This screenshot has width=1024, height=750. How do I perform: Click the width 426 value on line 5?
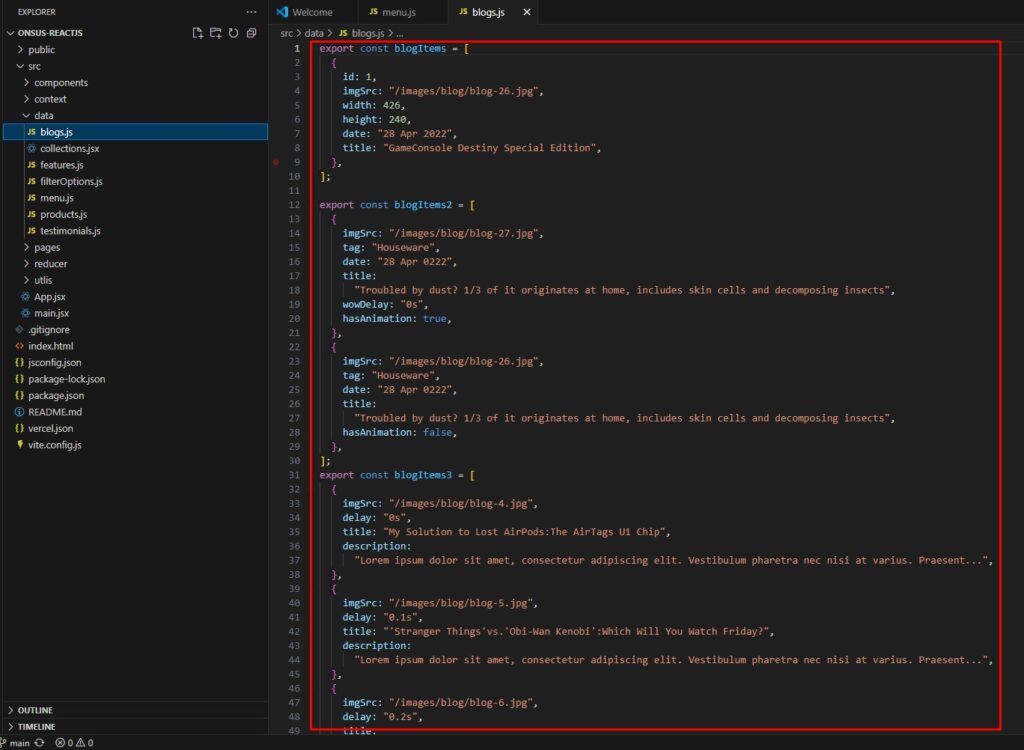pyautogui.click(x=391, y=105)
